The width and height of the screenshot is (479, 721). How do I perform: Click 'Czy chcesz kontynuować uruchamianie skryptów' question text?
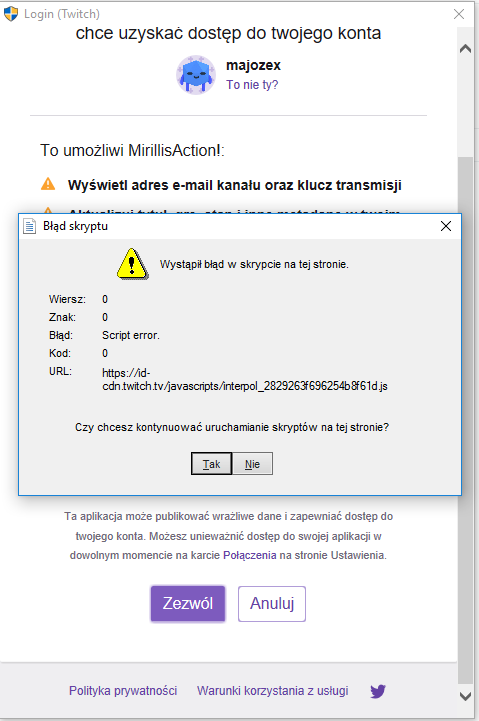[x=232, y=427]
